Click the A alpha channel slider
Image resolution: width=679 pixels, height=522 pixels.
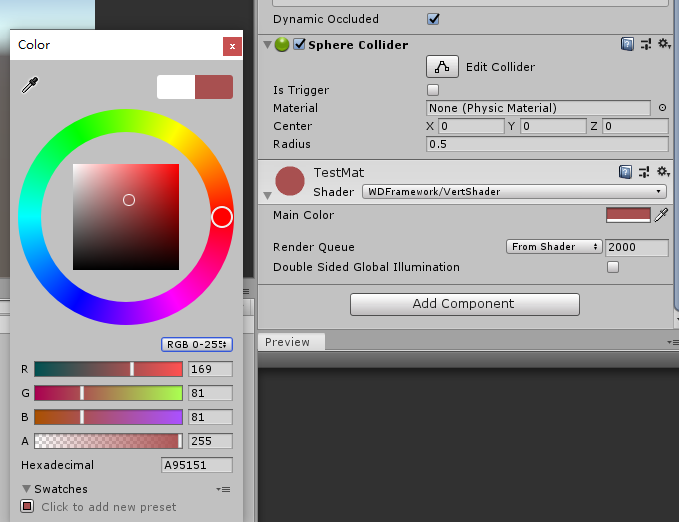tap(108, 441)
